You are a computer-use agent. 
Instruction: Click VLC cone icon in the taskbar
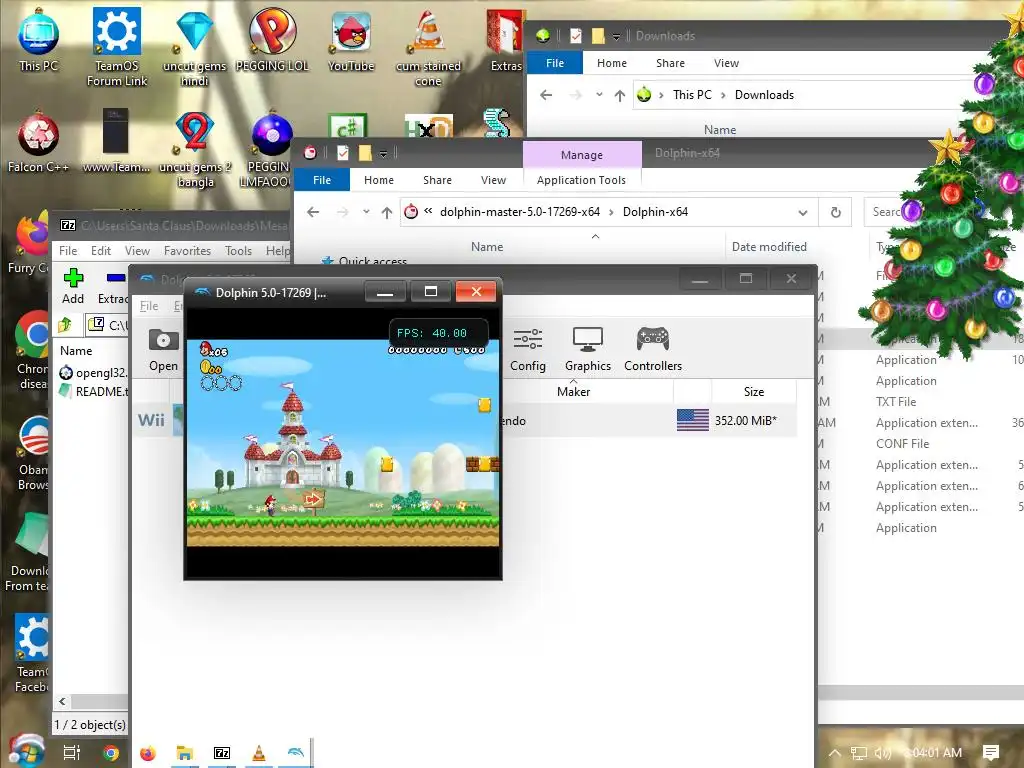[259, 753]
